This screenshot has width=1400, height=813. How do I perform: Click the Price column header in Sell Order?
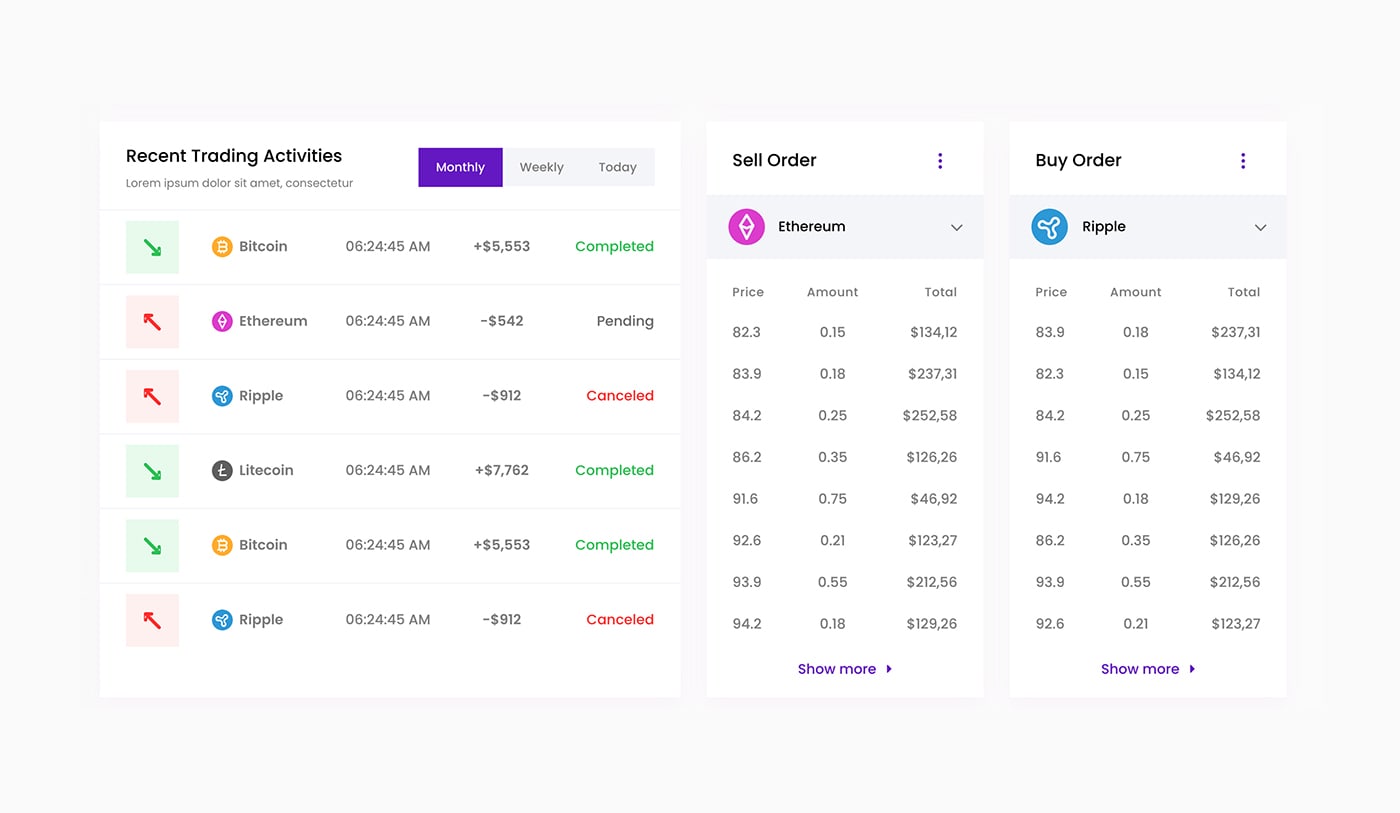tap(747, 292)
